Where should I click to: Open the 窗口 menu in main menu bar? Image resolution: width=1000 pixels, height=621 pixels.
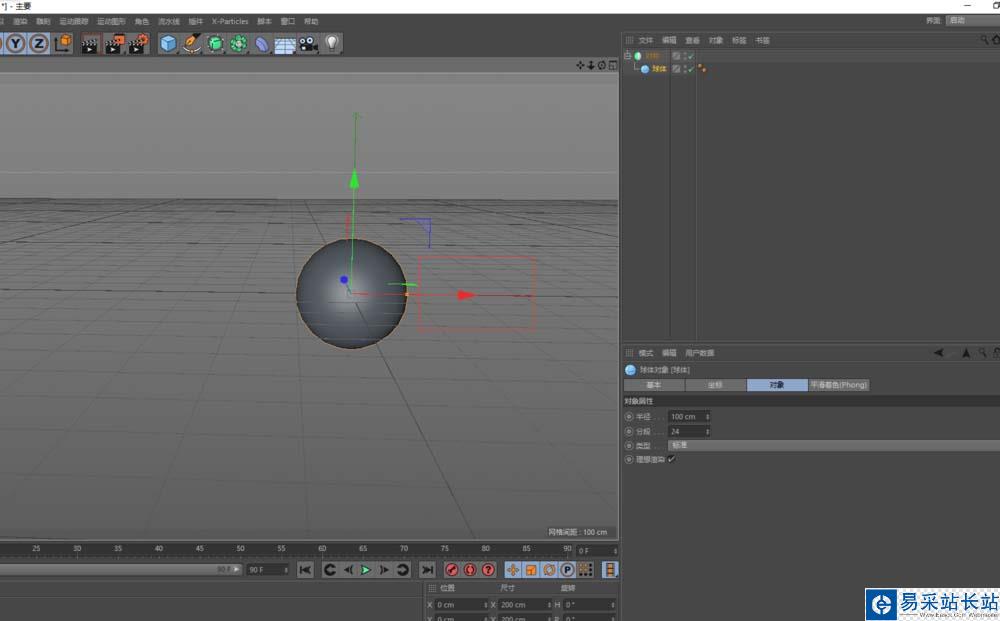coord(288,21)
